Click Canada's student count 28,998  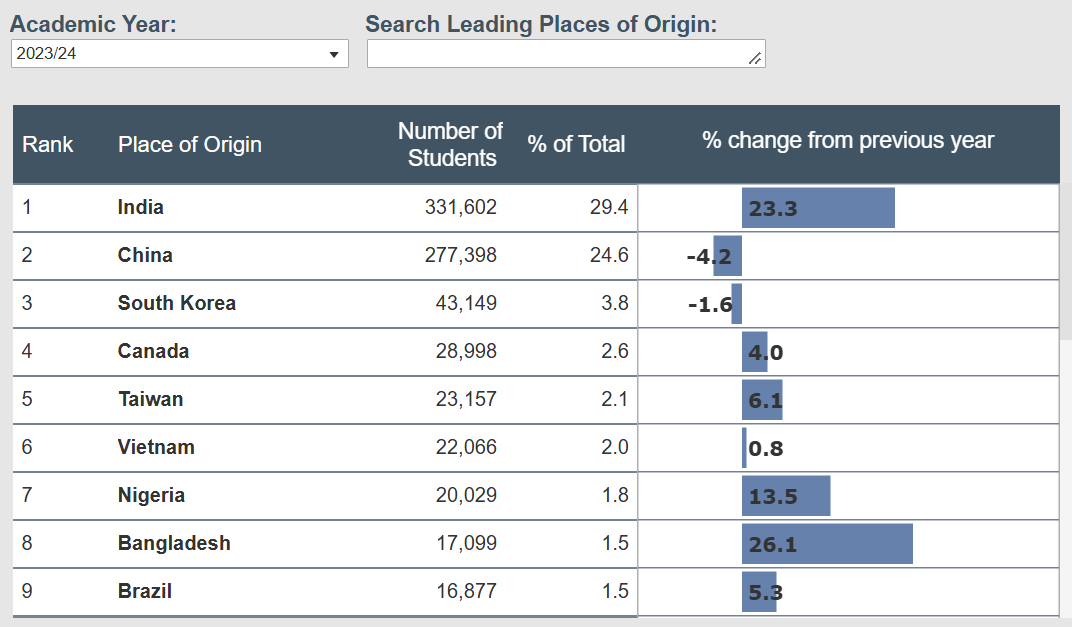466,351
